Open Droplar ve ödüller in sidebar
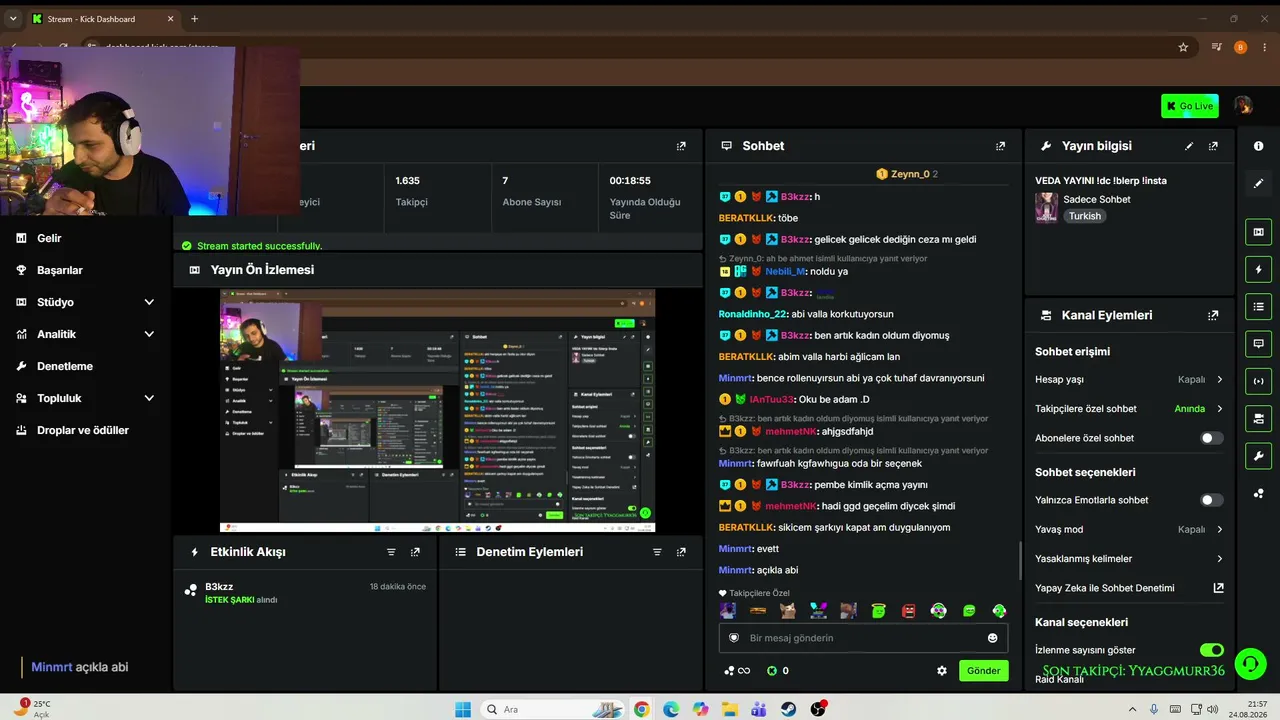Image resolution: width=1280 pixels, height=720 pixels. pyautogui.click(x=85, y=430)
